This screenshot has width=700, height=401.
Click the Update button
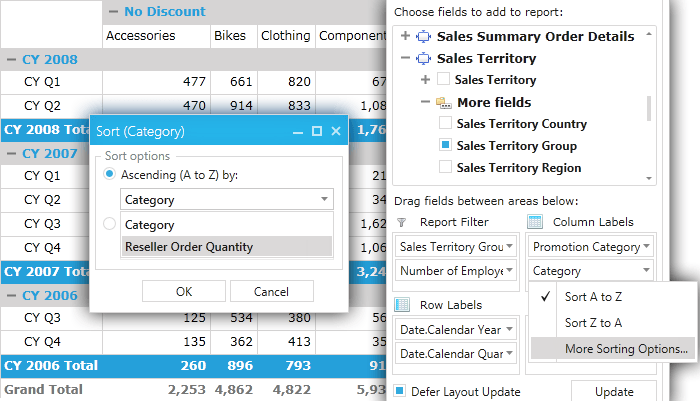pos(615,390)
